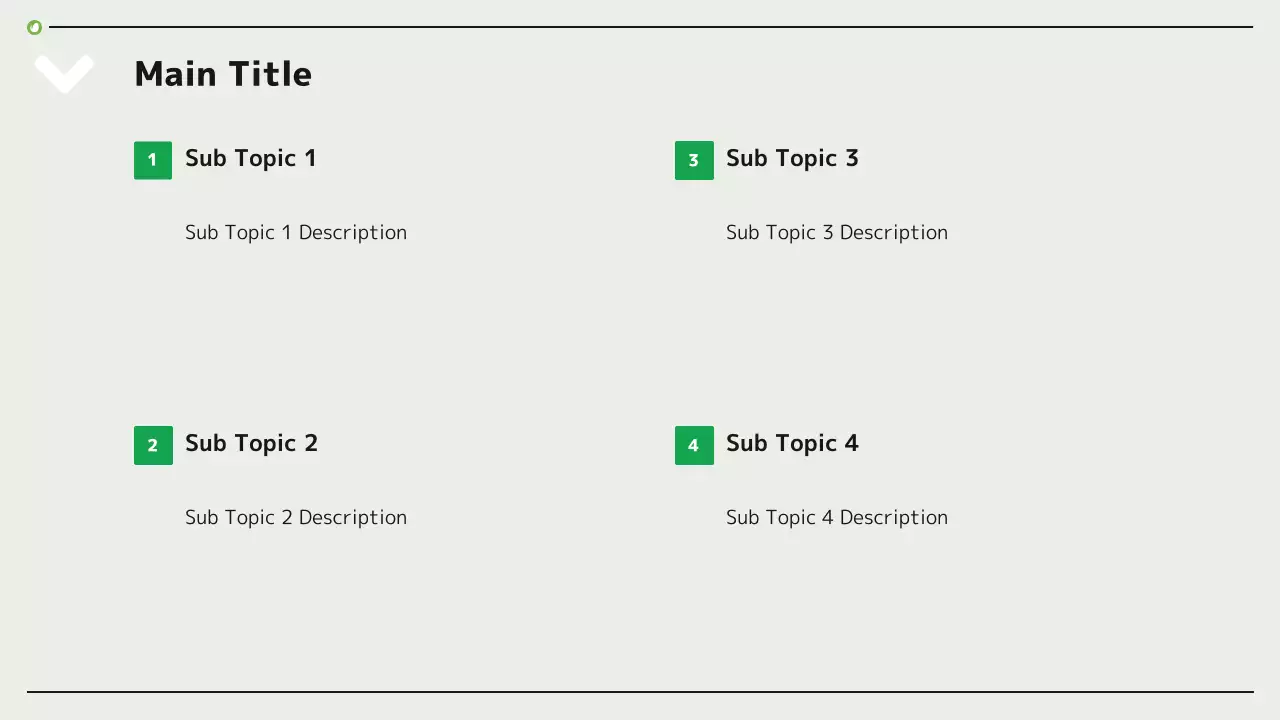
Task: Click "Description" in the Sub Topic 1 Description line
Action: (x=352, y=232)
